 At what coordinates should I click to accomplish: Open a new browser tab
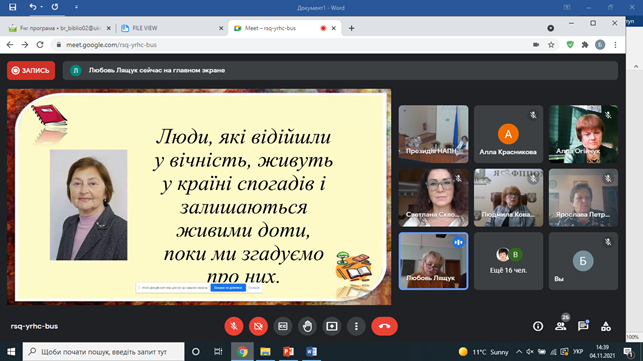coord(351,28)
